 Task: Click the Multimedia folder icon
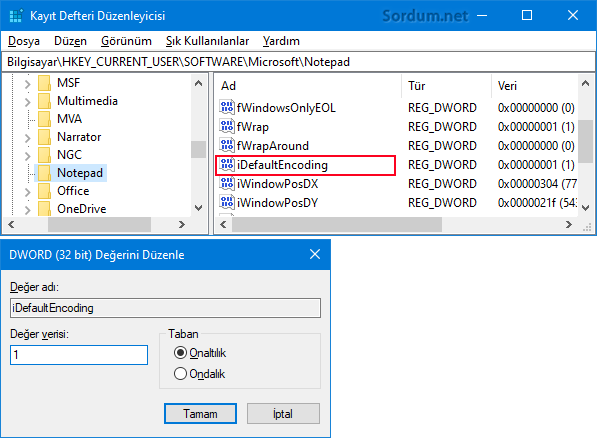(x=45, y=101)
